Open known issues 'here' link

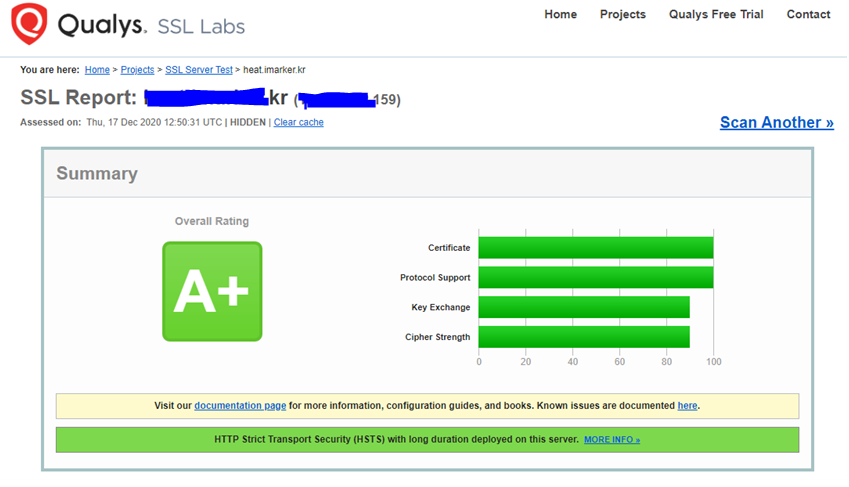pyautogui.click(x=687, y=406)
